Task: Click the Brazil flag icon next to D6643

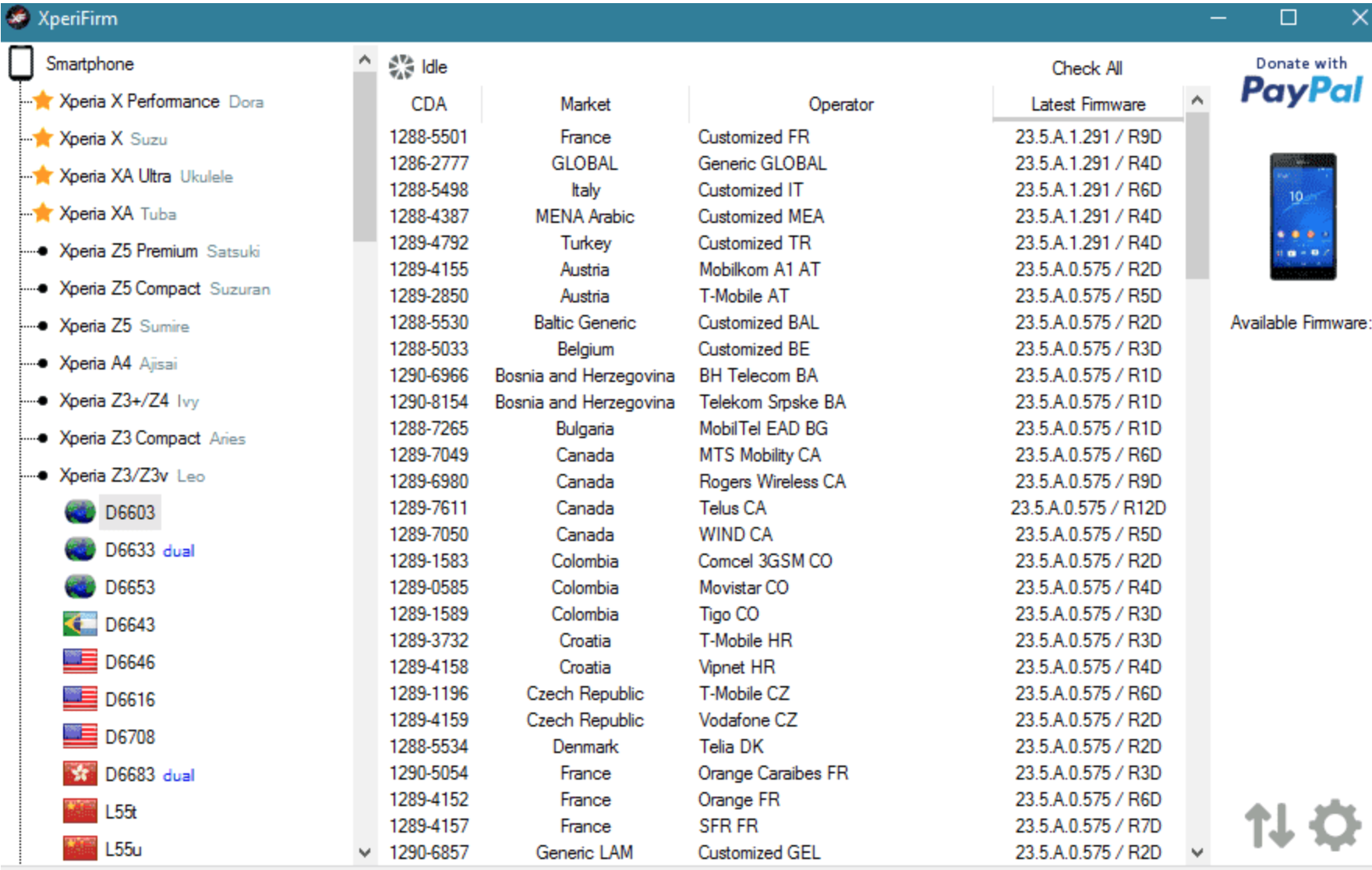Action: (x=80, y=624)
